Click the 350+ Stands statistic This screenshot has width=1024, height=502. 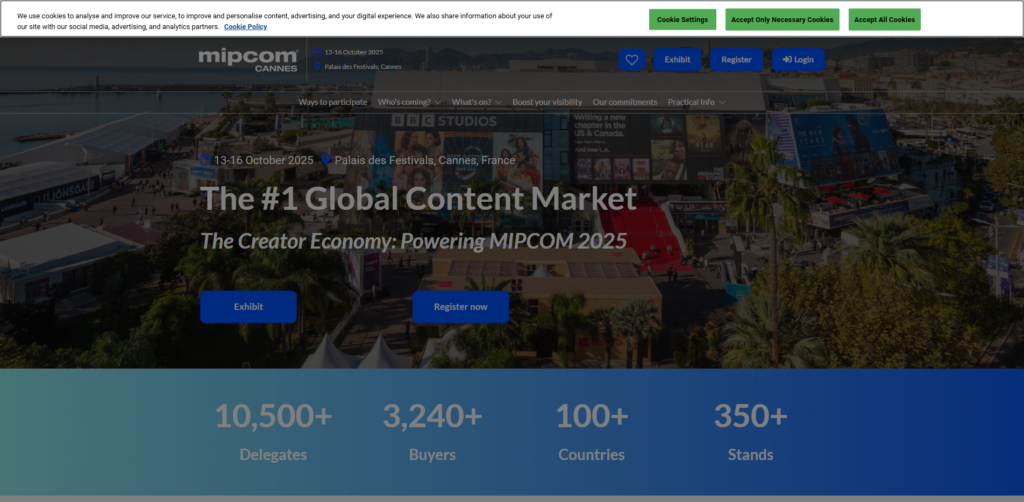pyautogui.click(x=751, y=431)
